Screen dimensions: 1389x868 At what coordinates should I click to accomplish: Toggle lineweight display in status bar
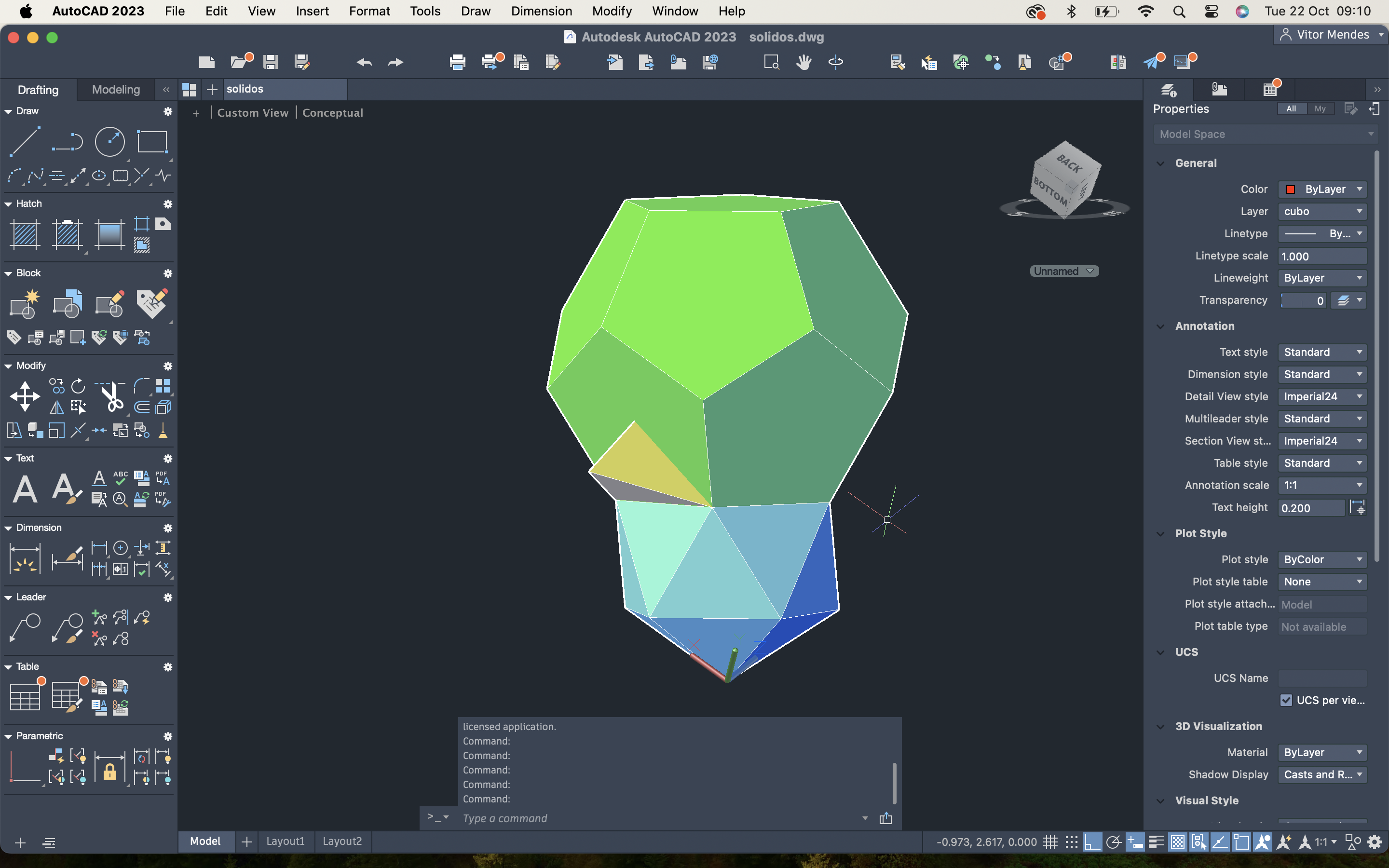[x=1157, y=842]
